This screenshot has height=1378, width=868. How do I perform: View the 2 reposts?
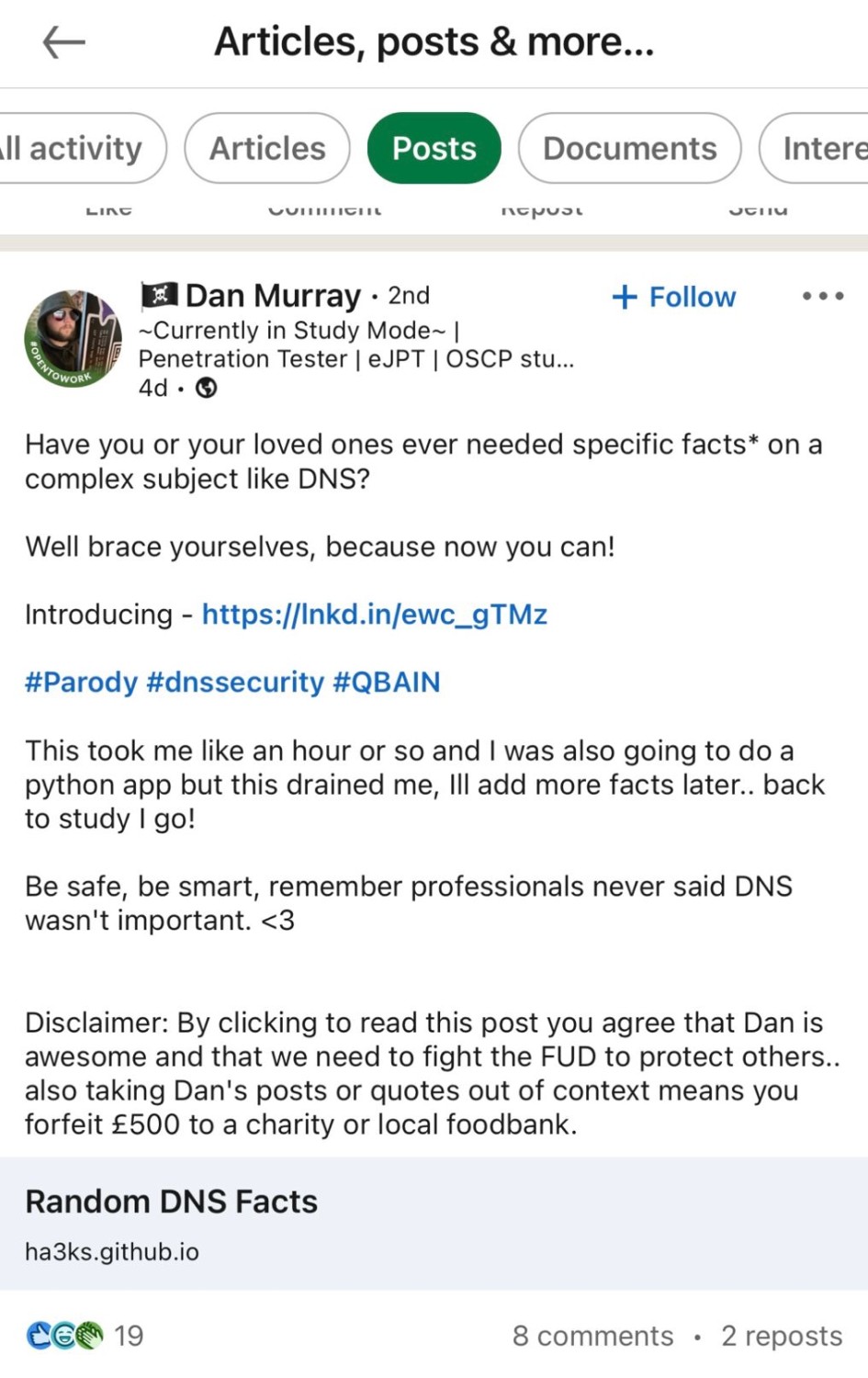[782, 1336]
